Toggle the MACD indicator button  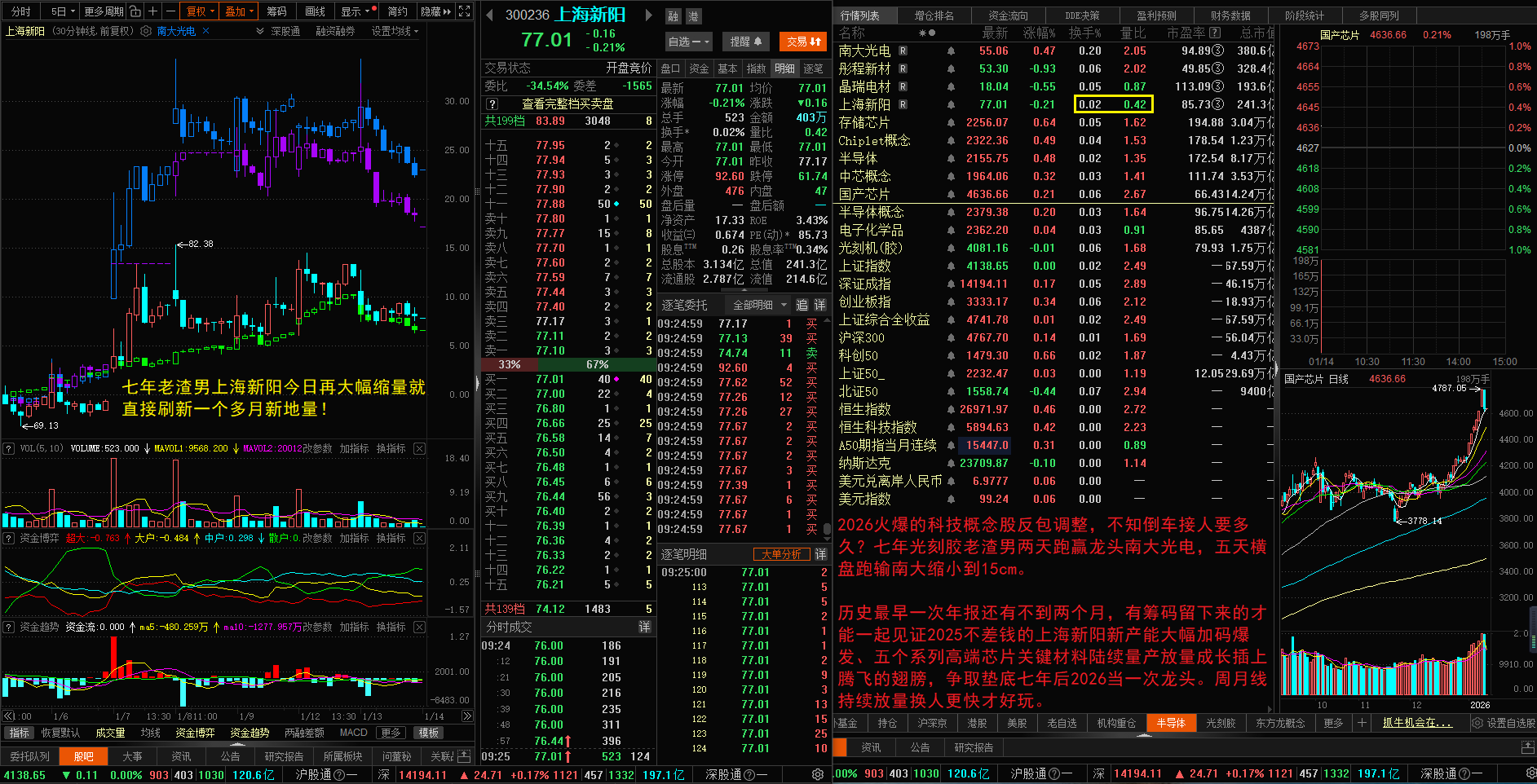pyautogui.click(x=353, y=733)
